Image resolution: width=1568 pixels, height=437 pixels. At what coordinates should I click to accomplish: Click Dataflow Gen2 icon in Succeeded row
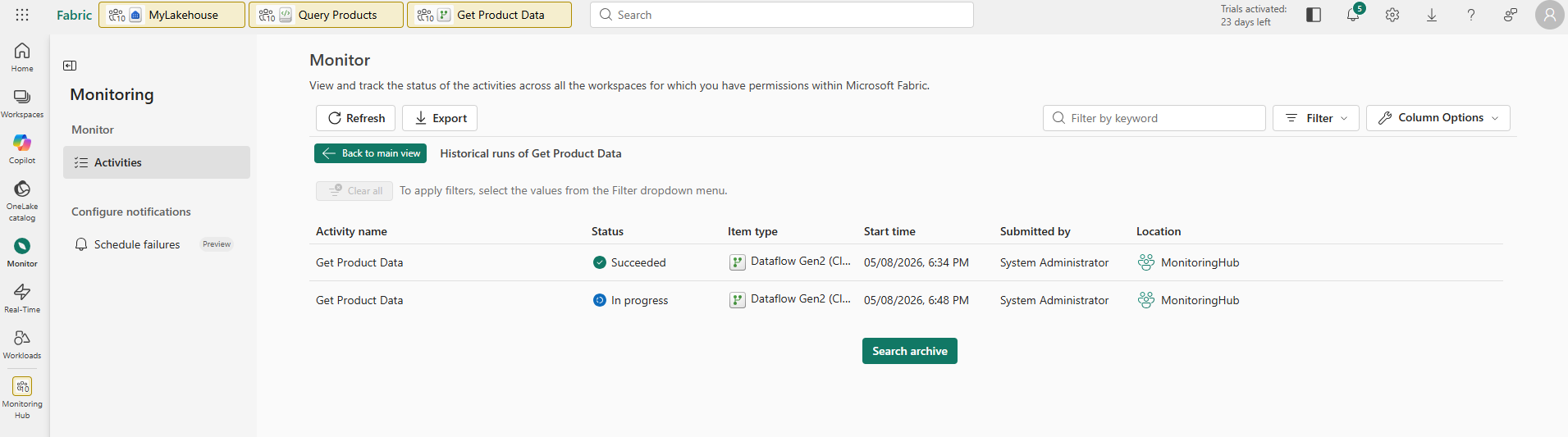[x=738, y=262]
